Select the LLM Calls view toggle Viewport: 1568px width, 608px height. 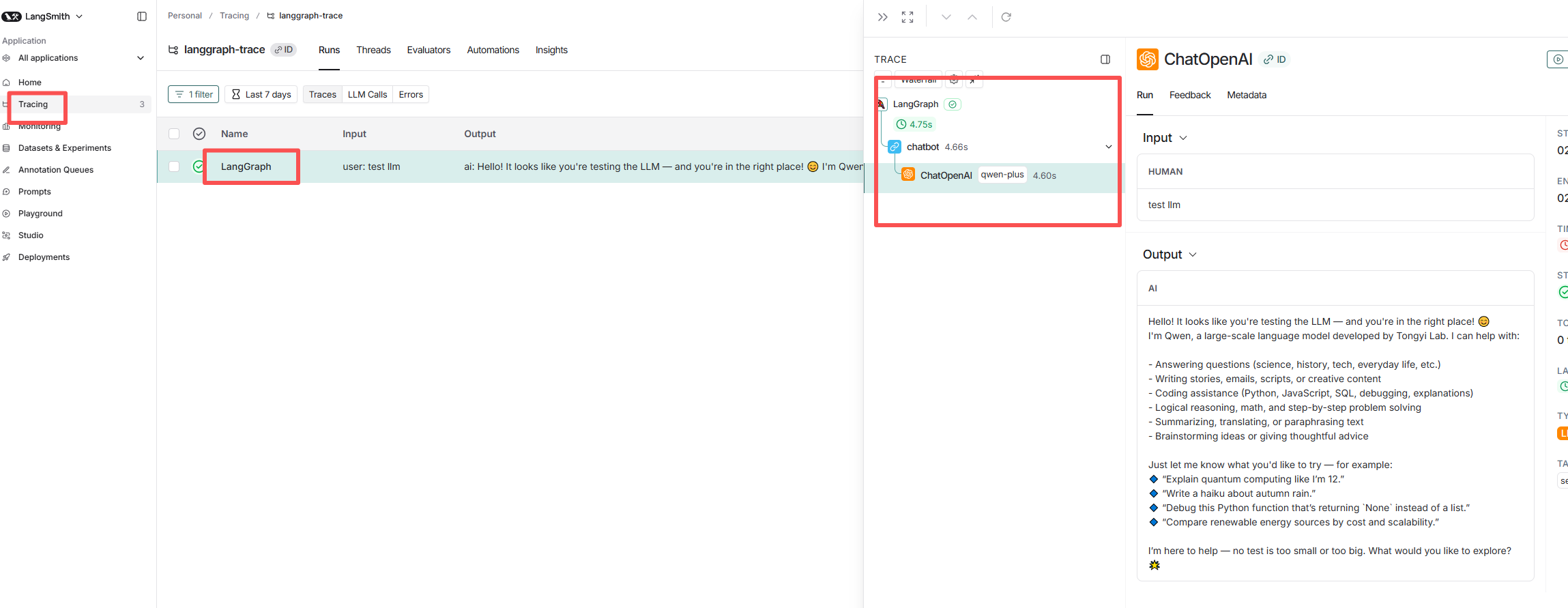(367, 94)
